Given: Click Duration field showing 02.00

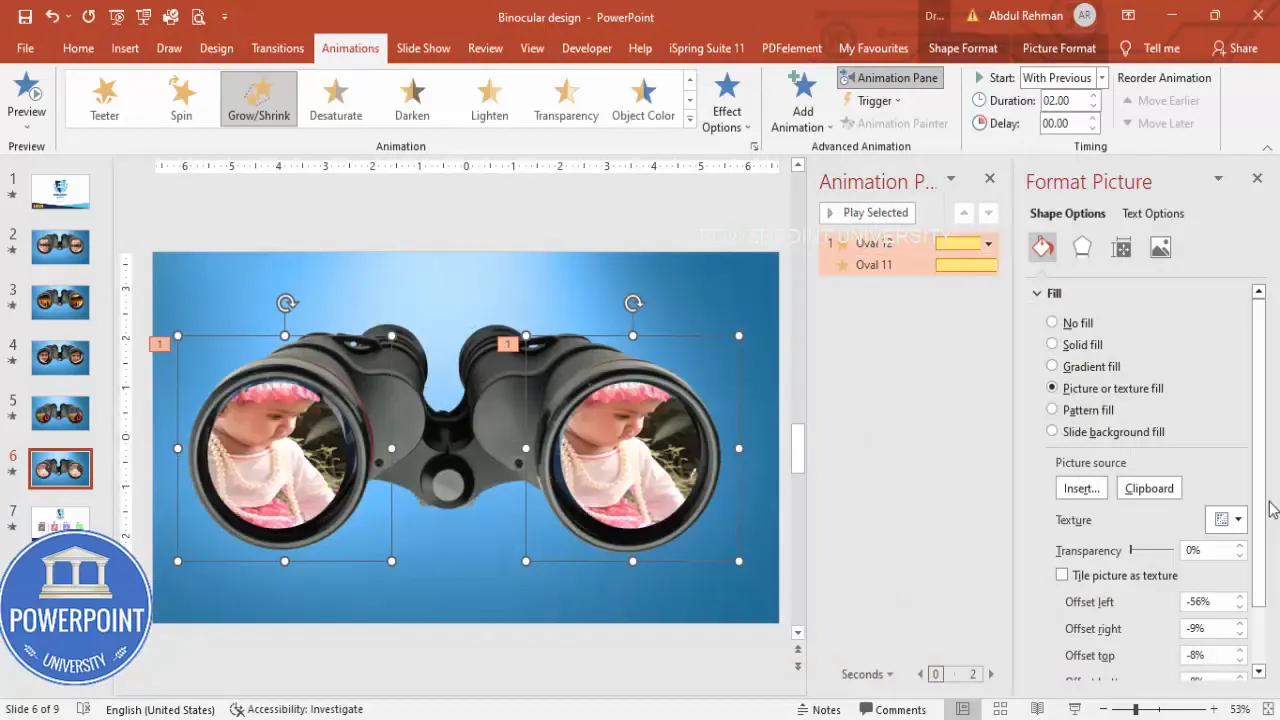Looking at the screenshot, I should (1062, 100).
